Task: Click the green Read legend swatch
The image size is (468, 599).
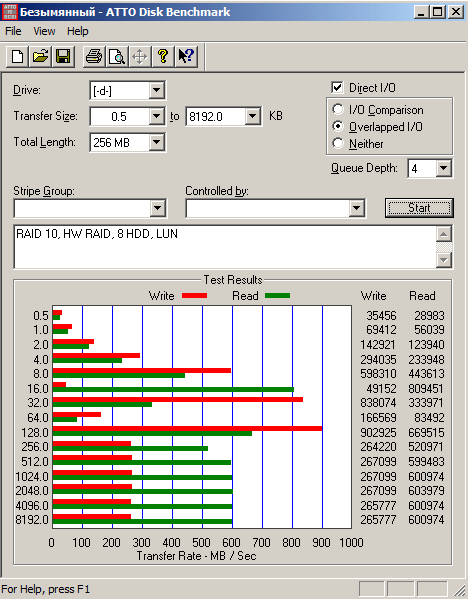Action: (x=277, y=295)
